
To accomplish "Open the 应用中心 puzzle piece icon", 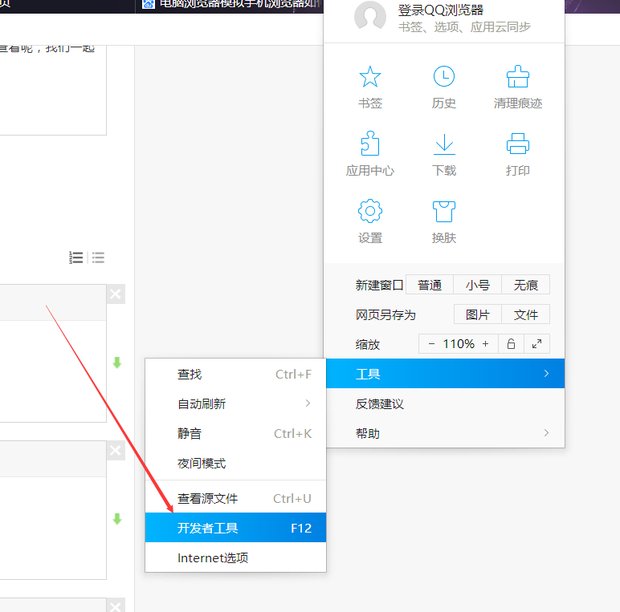I will [370, 144].
